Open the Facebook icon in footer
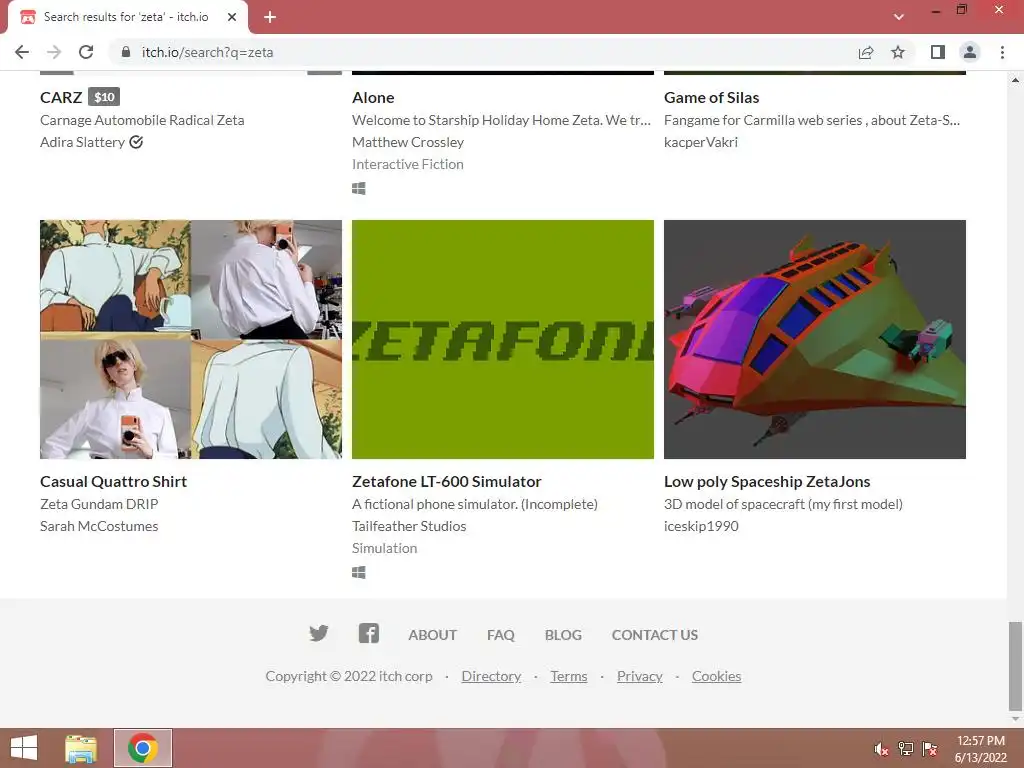The image size is (1024, 768). click(369, 633)
